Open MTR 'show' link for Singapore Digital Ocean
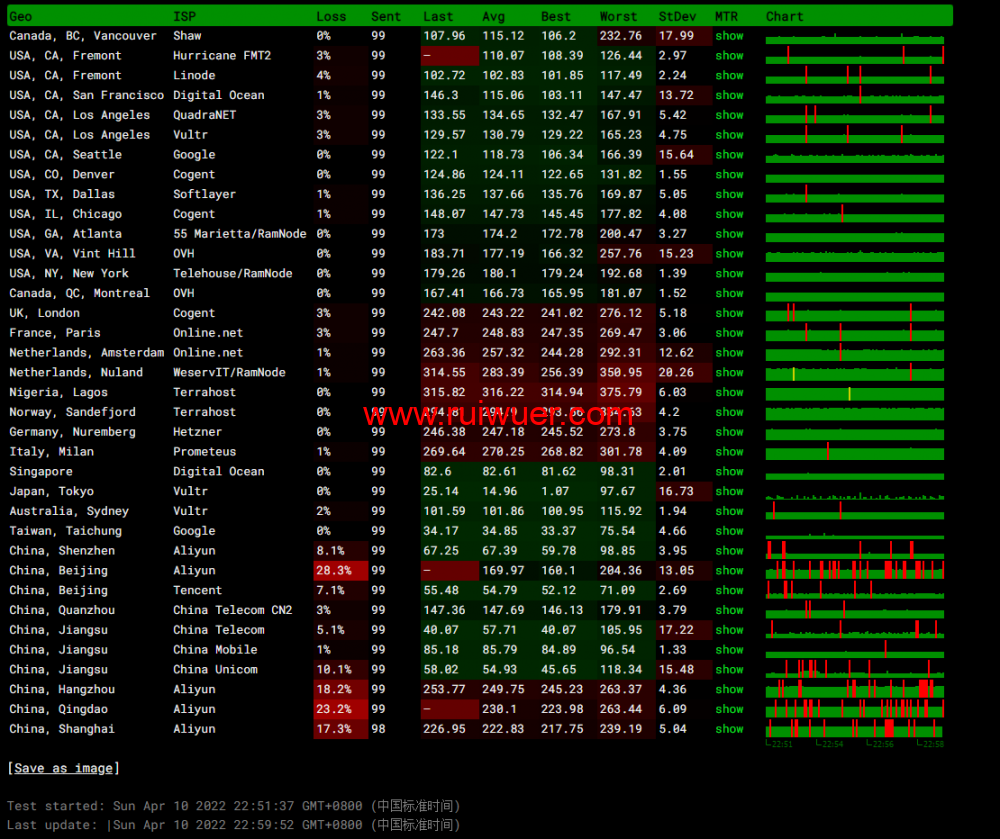The image size is (1000, 839). (x=729, y=471)
